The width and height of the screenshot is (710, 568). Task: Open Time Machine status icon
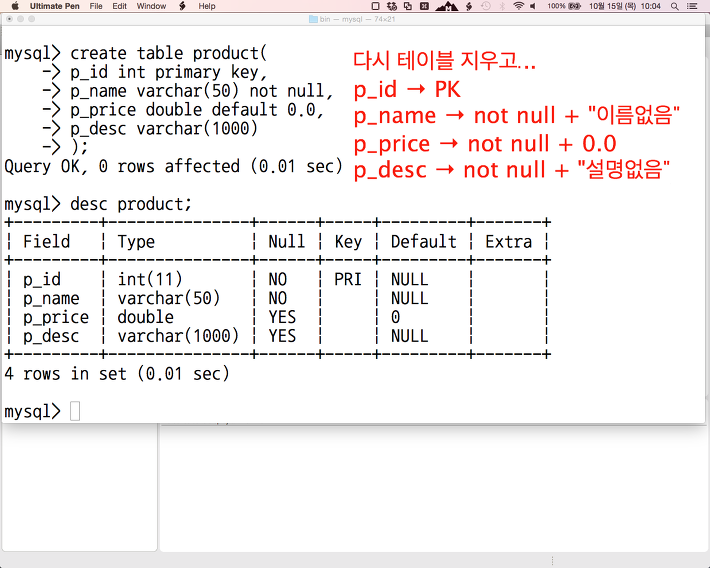(486, 6)
